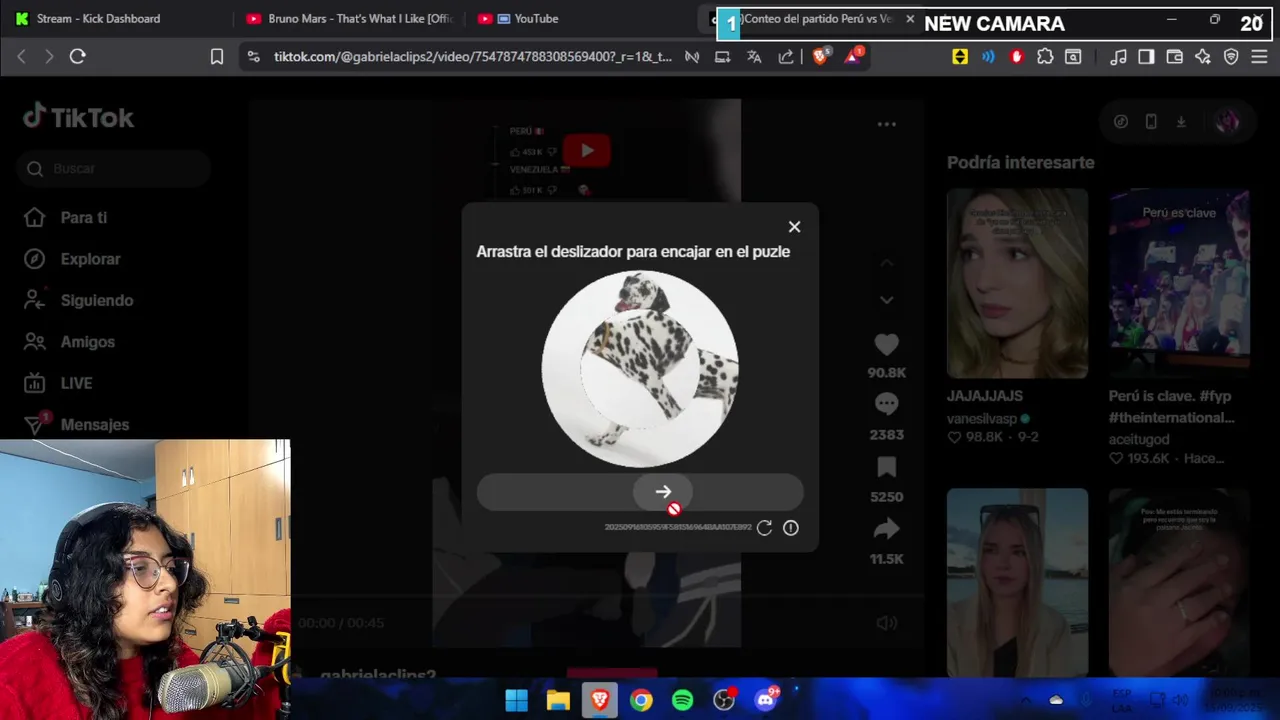Like the video with 90.8K hearts

tap(886, 345)
